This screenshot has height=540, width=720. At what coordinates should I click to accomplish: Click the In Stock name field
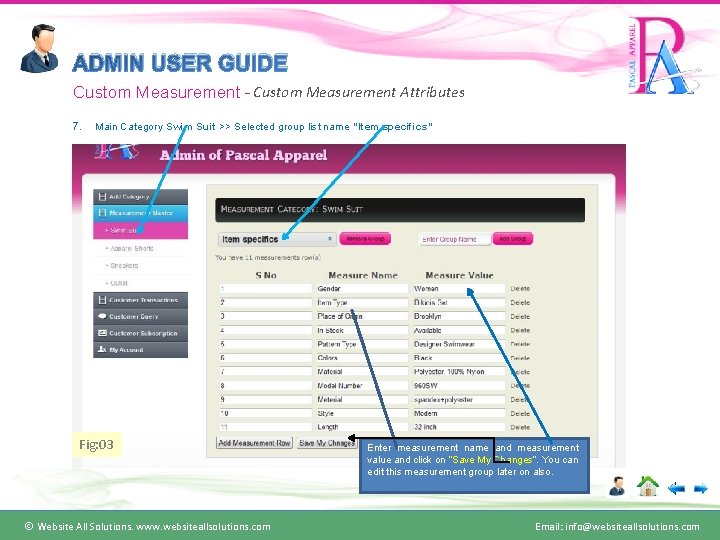pos(361,330)
